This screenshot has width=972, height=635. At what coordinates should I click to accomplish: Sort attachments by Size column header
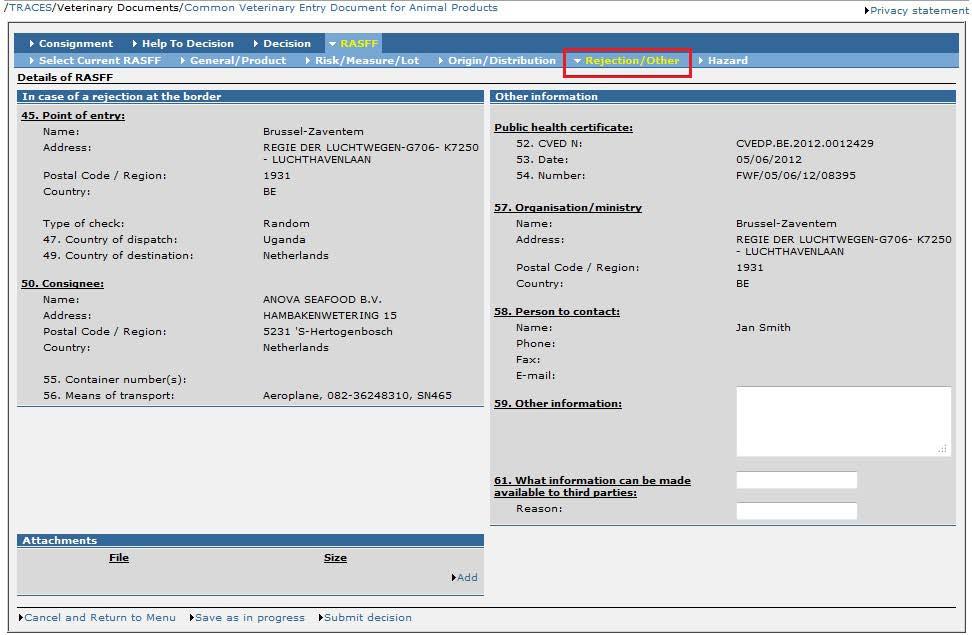[x=335, y=557]
